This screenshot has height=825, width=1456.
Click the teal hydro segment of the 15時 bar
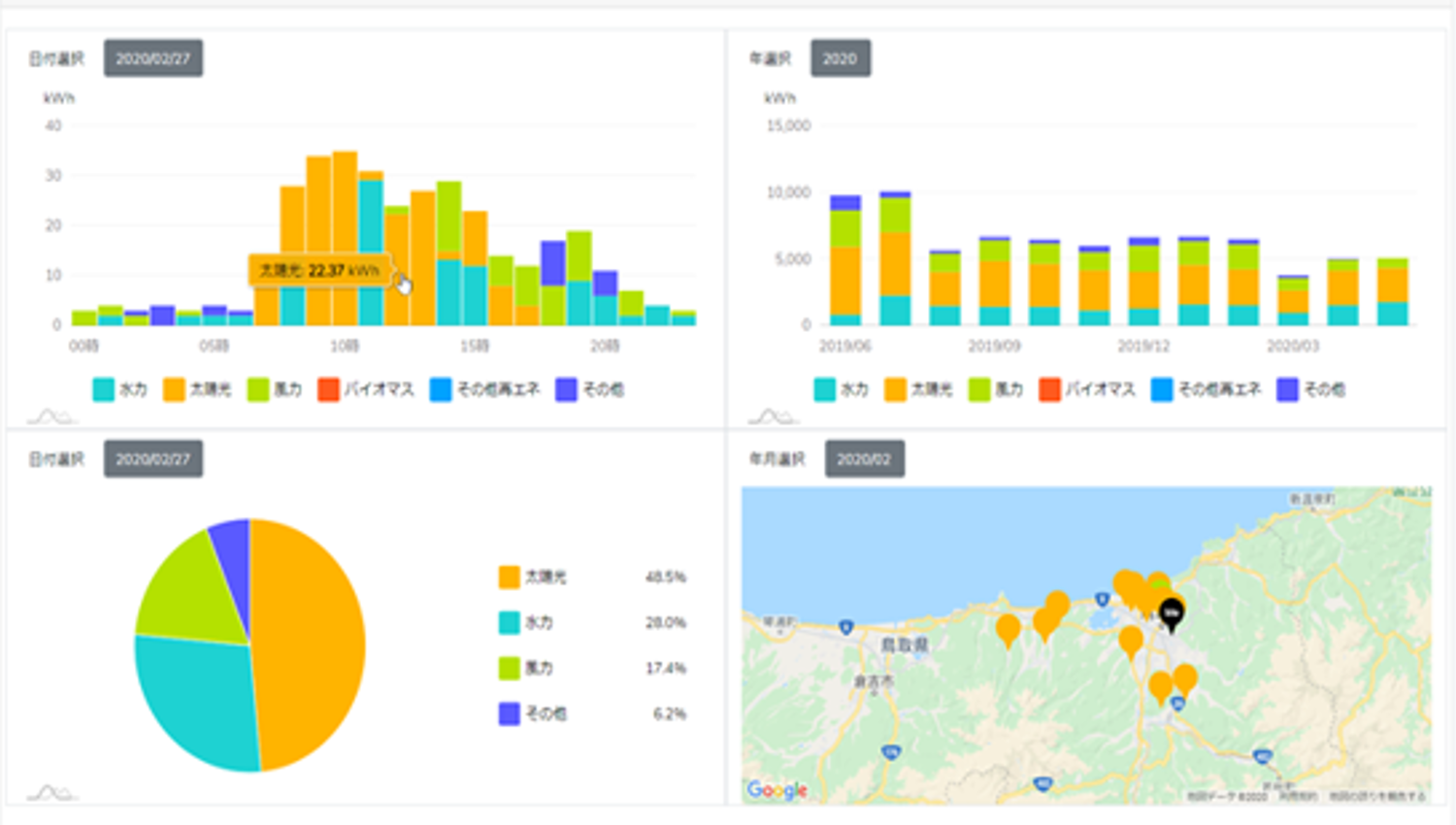coord(475,295)
